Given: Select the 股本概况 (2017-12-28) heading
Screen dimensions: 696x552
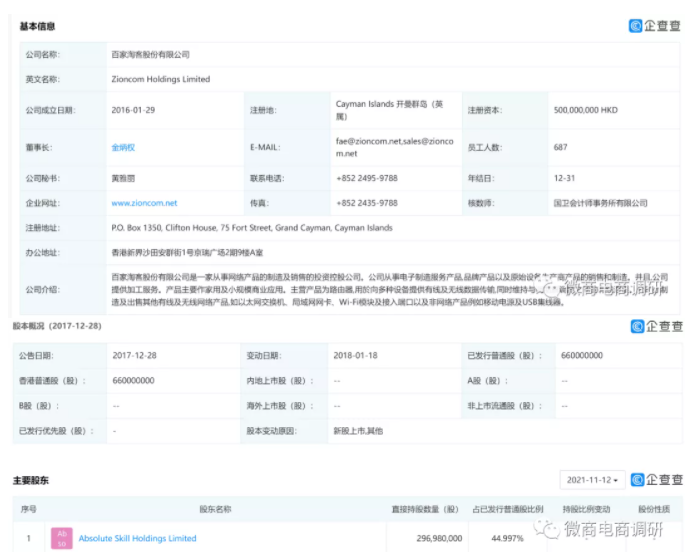Looking at the screenshot, I should coord(57,326).
